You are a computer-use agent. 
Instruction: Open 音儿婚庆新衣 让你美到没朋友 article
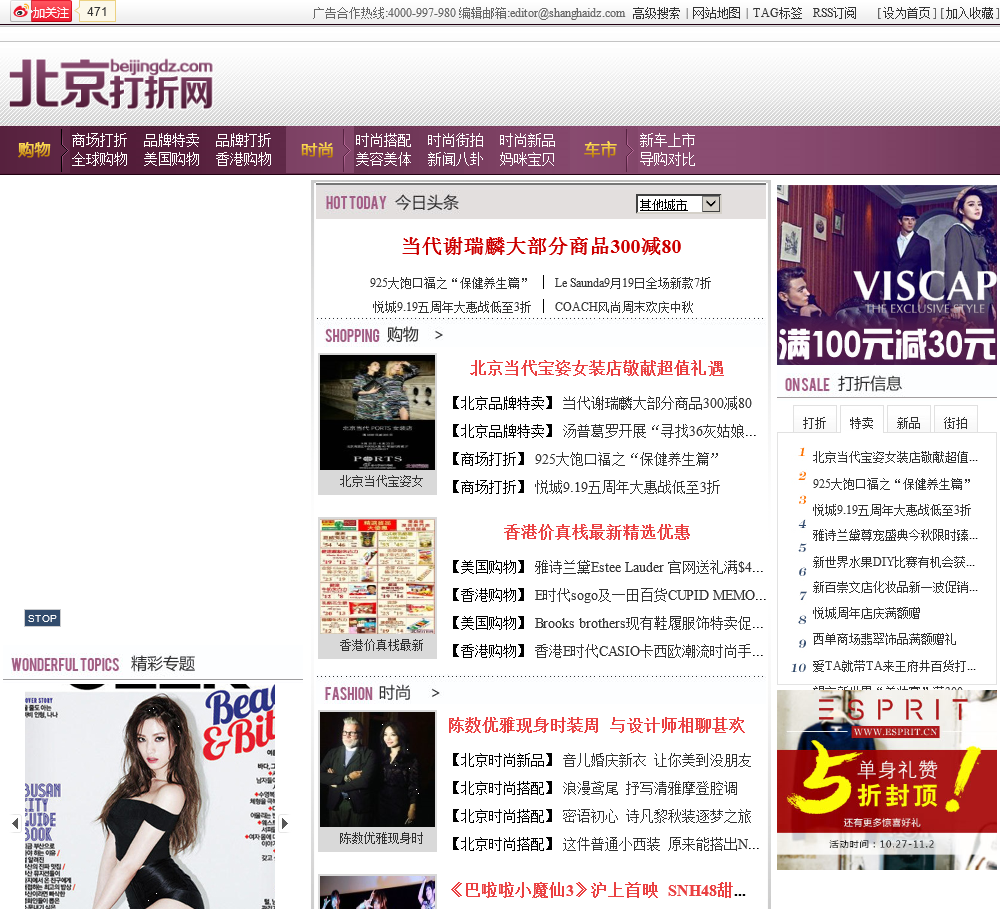656,760
